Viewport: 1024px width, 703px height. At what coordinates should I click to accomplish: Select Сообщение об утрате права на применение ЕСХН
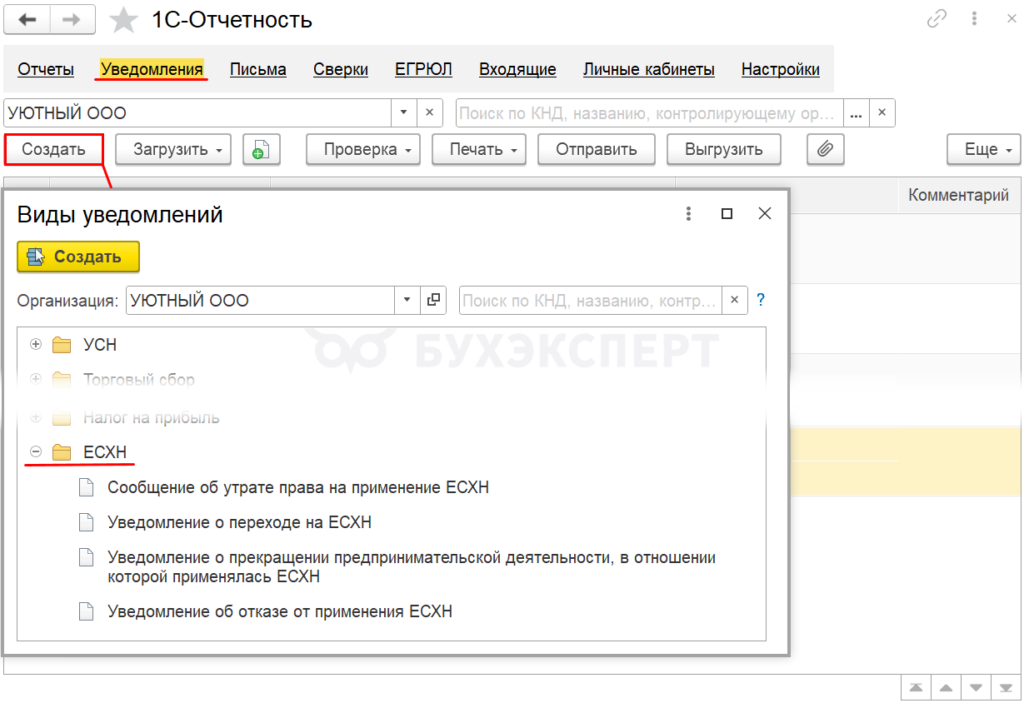point(298,487)
